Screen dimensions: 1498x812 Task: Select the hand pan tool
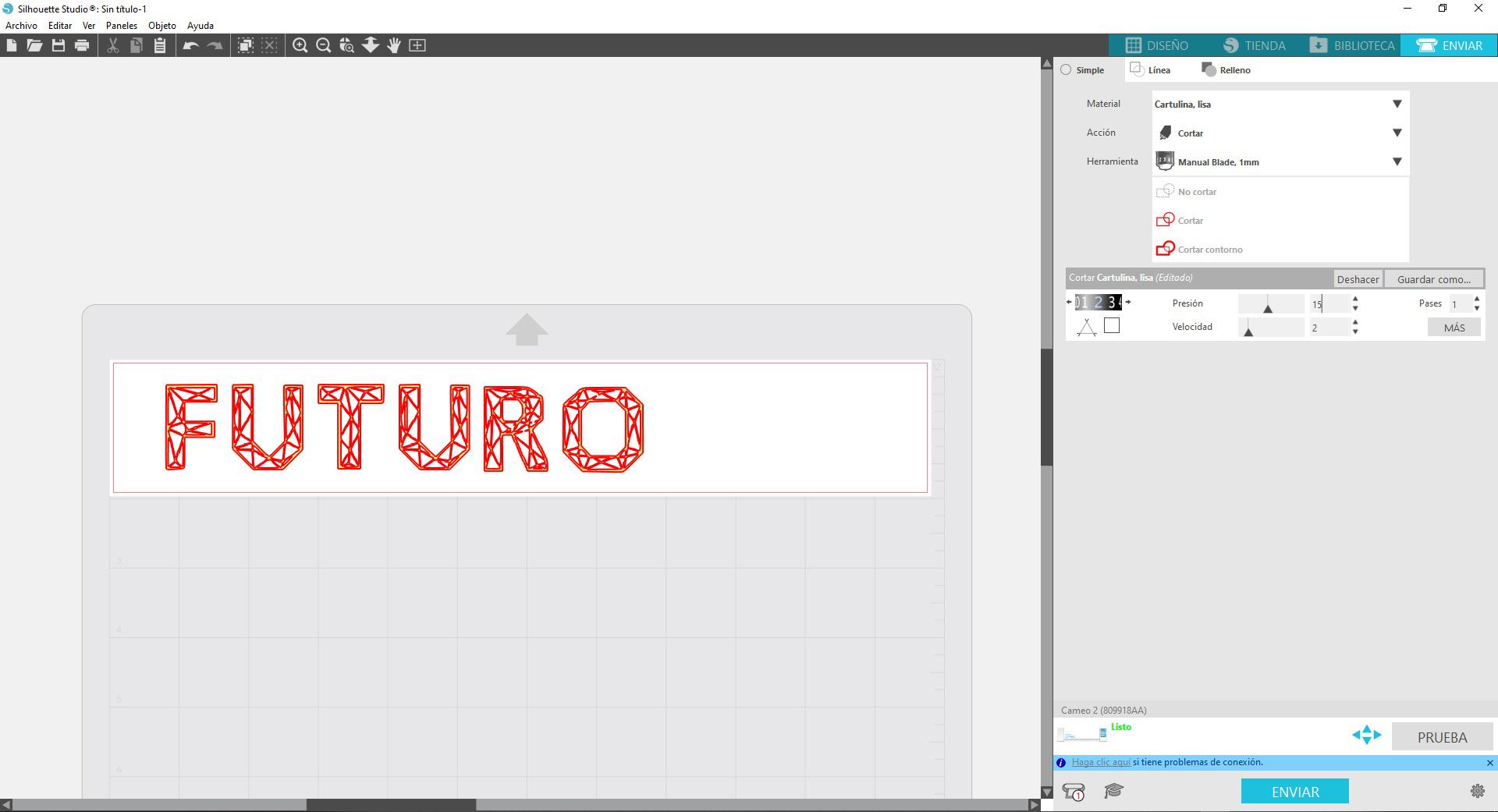click(x=394, y=45)
